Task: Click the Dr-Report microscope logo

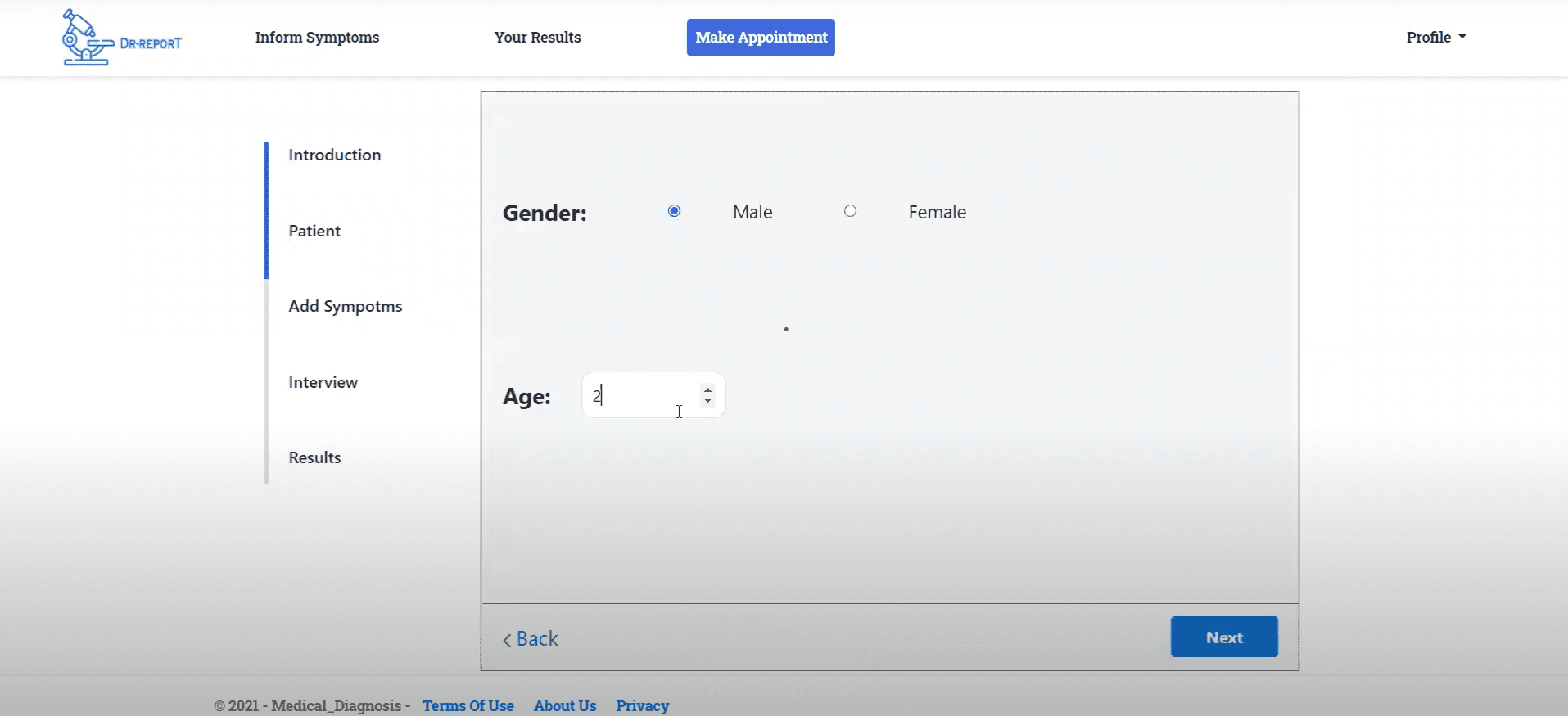Action: point(122,38)
